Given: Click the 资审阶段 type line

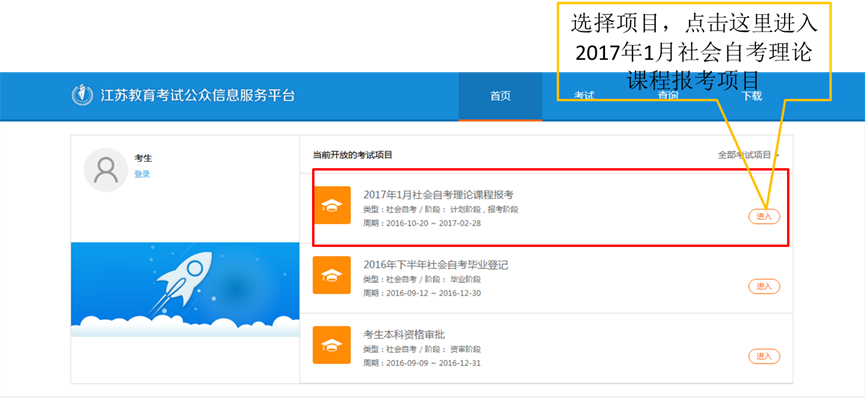Looking at the screenshot, I should (x=422, y=349).
